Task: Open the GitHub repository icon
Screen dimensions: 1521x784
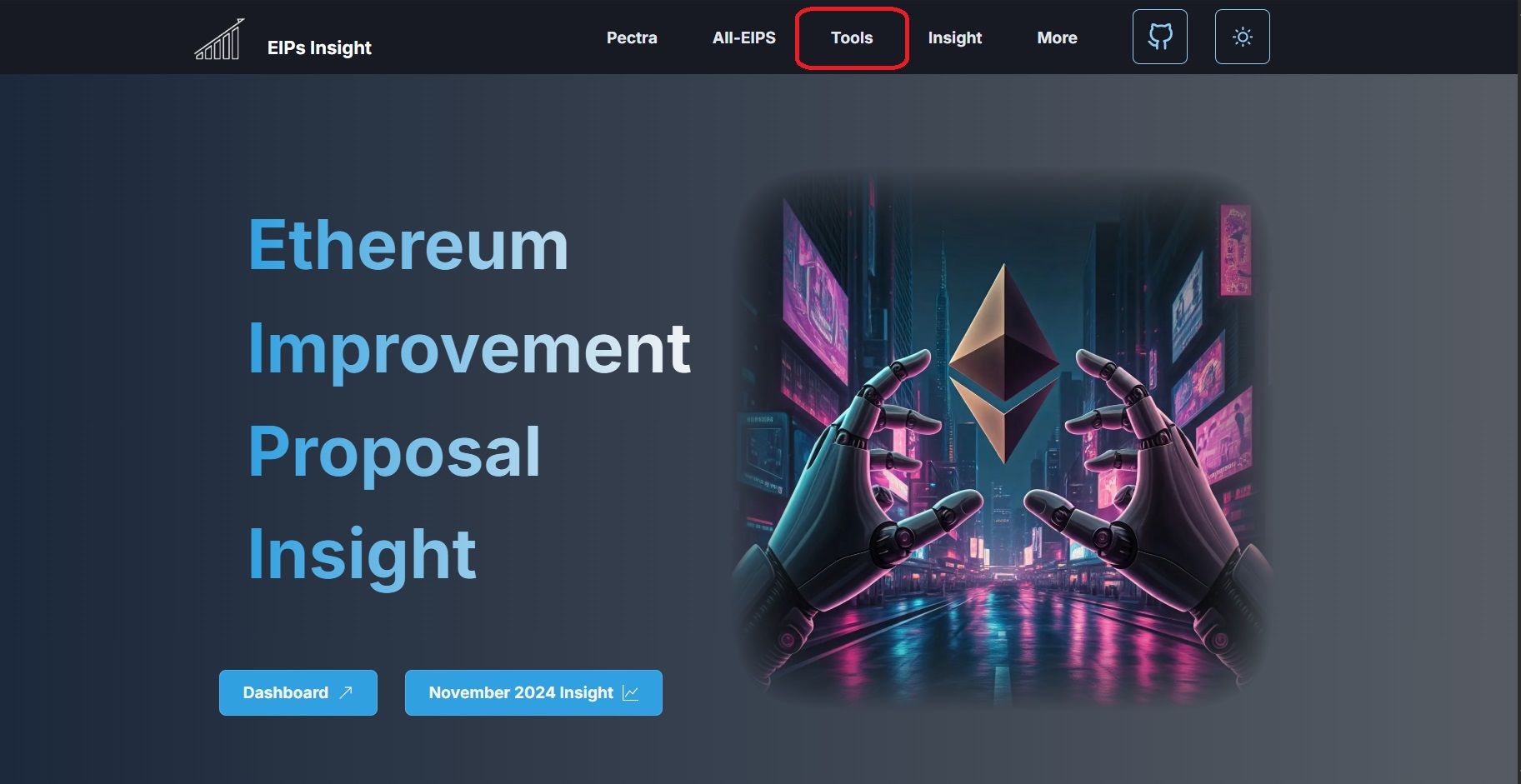Action: click(x=1159, y=37)
